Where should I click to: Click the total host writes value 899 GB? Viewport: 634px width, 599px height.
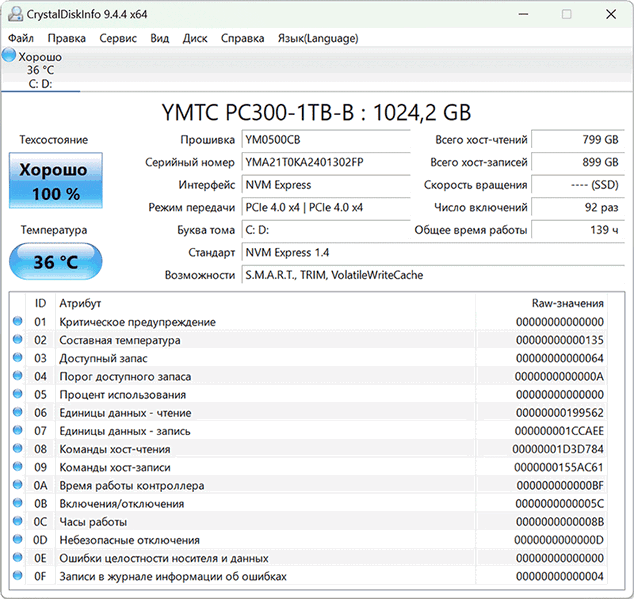click(578, 163)
